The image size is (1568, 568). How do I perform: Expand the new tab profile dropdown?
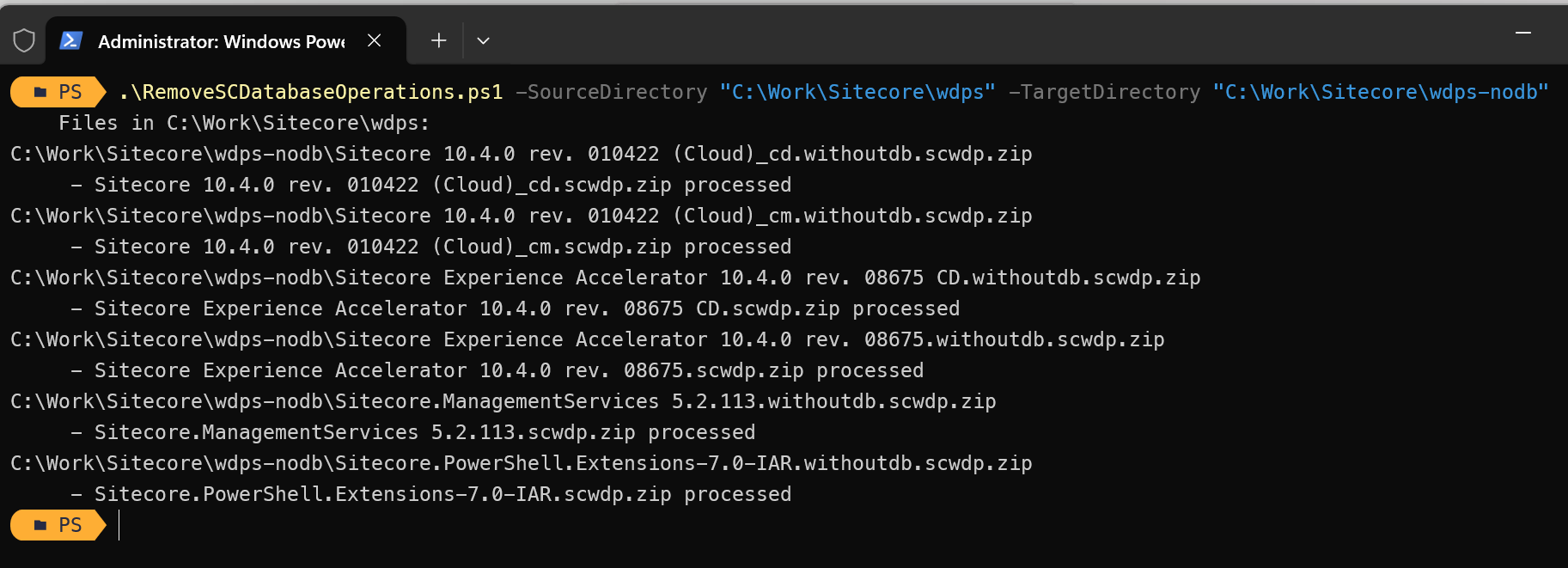[x=483, y=40]
